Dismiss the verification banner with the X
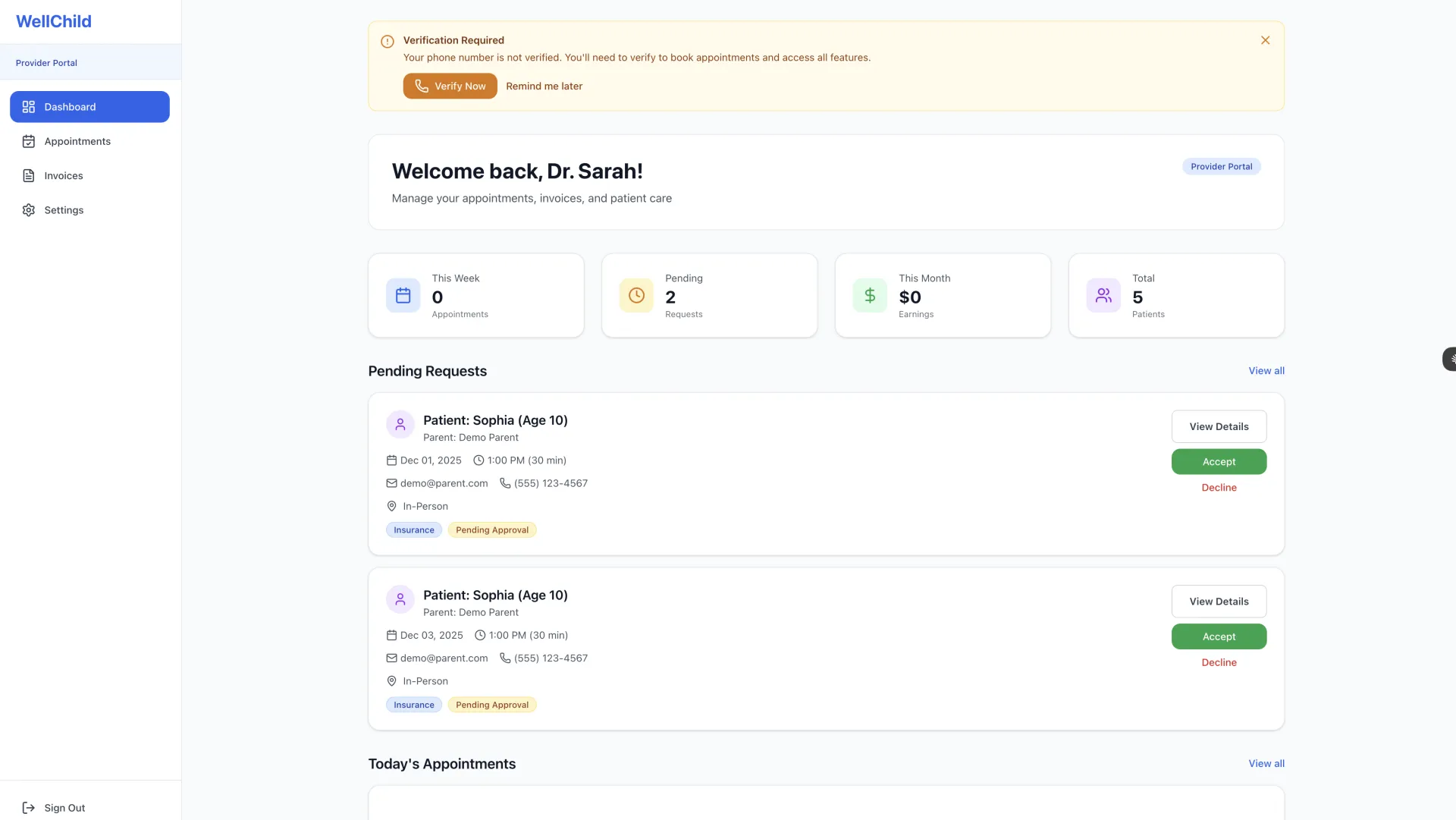 tap(1265, 40)
